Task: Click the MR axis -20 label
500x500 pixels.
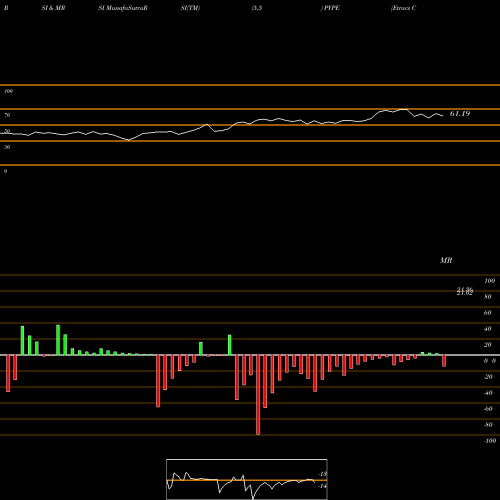Action: point(488,377)
